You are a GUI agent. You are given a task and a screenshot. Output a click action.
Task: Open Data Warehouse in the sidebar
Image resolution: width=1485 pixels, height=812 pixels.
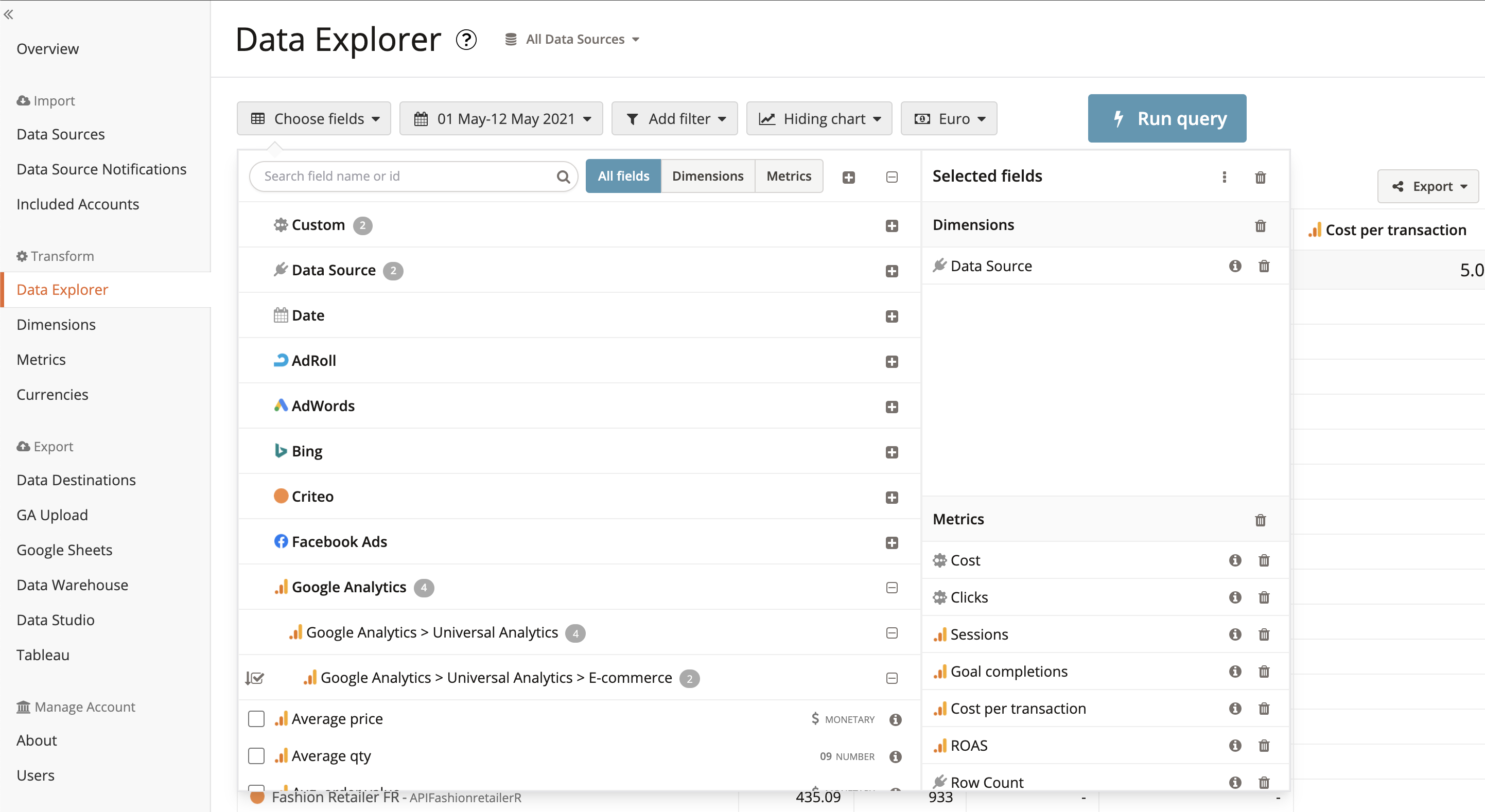[x=72, y=585]
